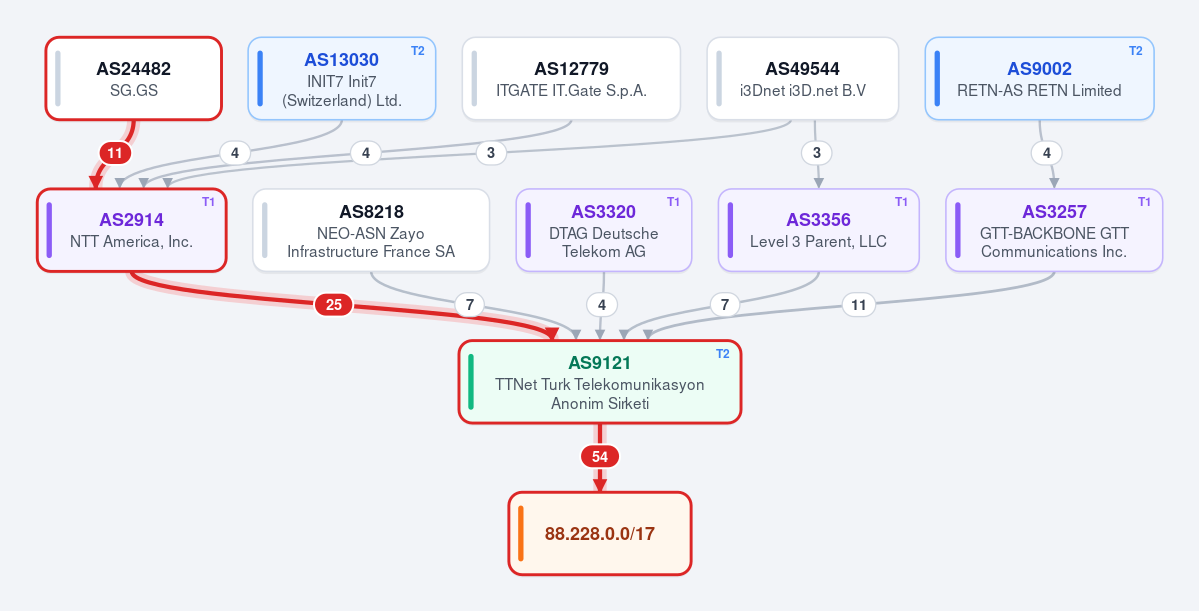
Task: Click the AS13030 INIT7 node
Action: 342,79
